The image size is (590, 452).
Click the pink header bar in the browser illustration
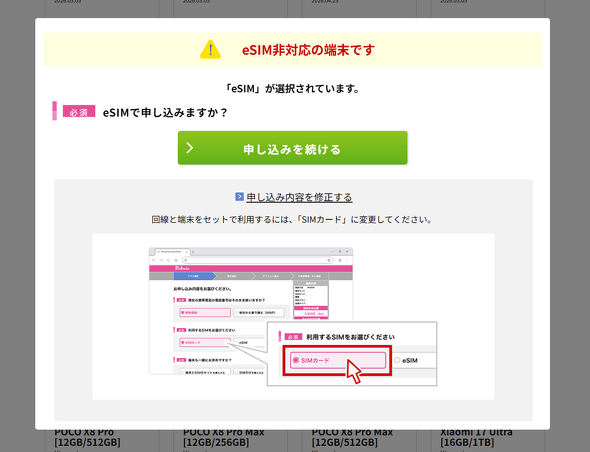(251, 268)
